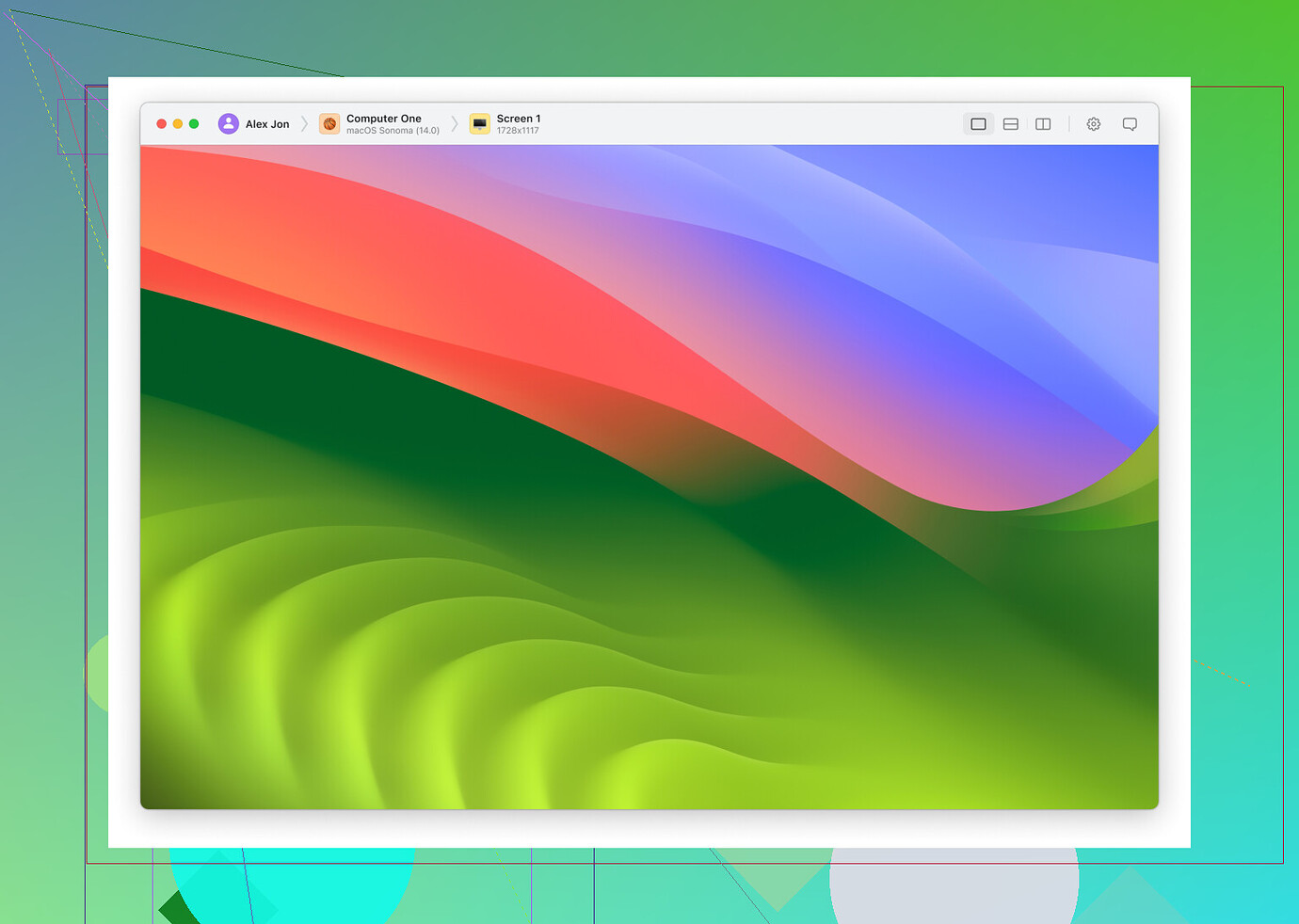Open the Computer One breadcrumb label
Viewport: 1299px width, 924px height.
(383, 119)
